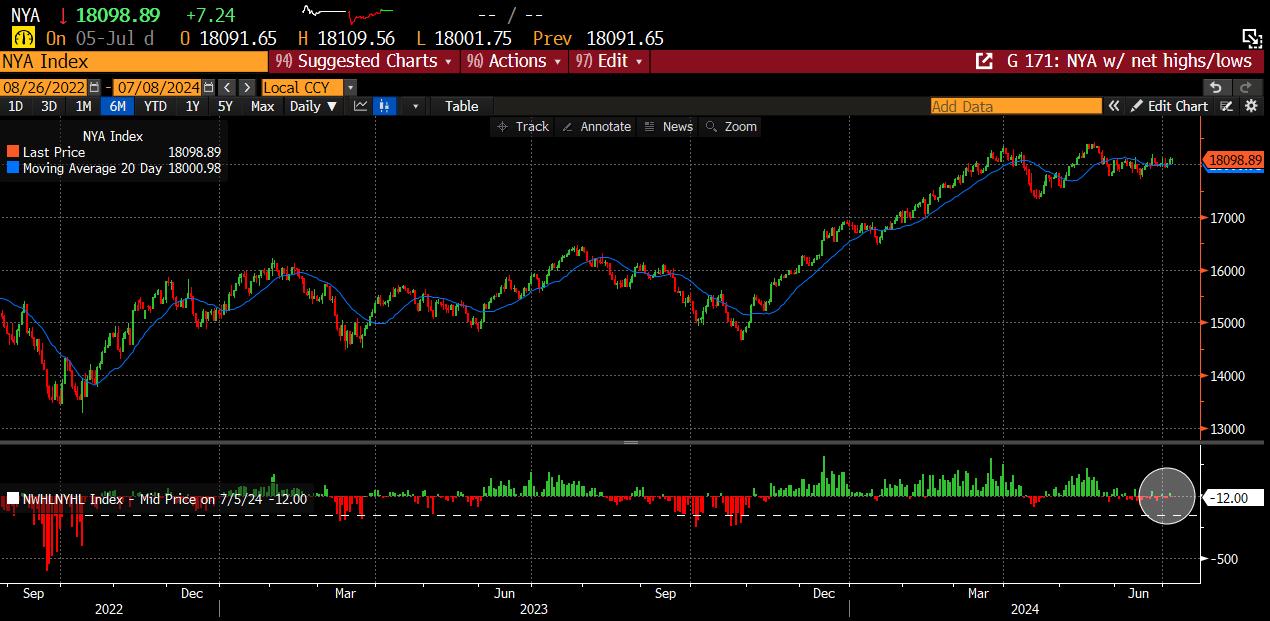Expand the Local CCY currency dropdown

(350, 87)
